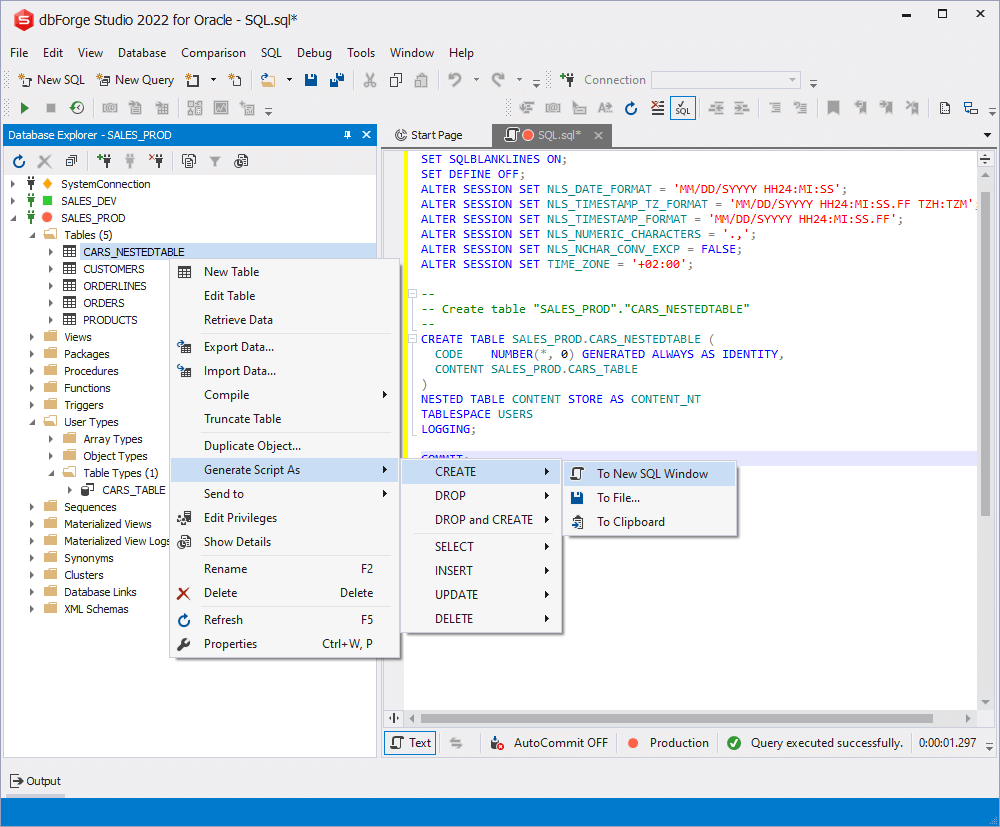Click the Open file folder icon
The image size is (1000, 827).
pos(268,80)
